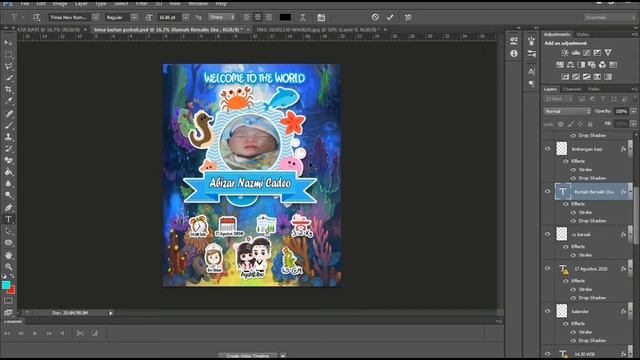Add a Curves adjustment
This screenshot has width=640, height=360.
click(x=586, y=53)
